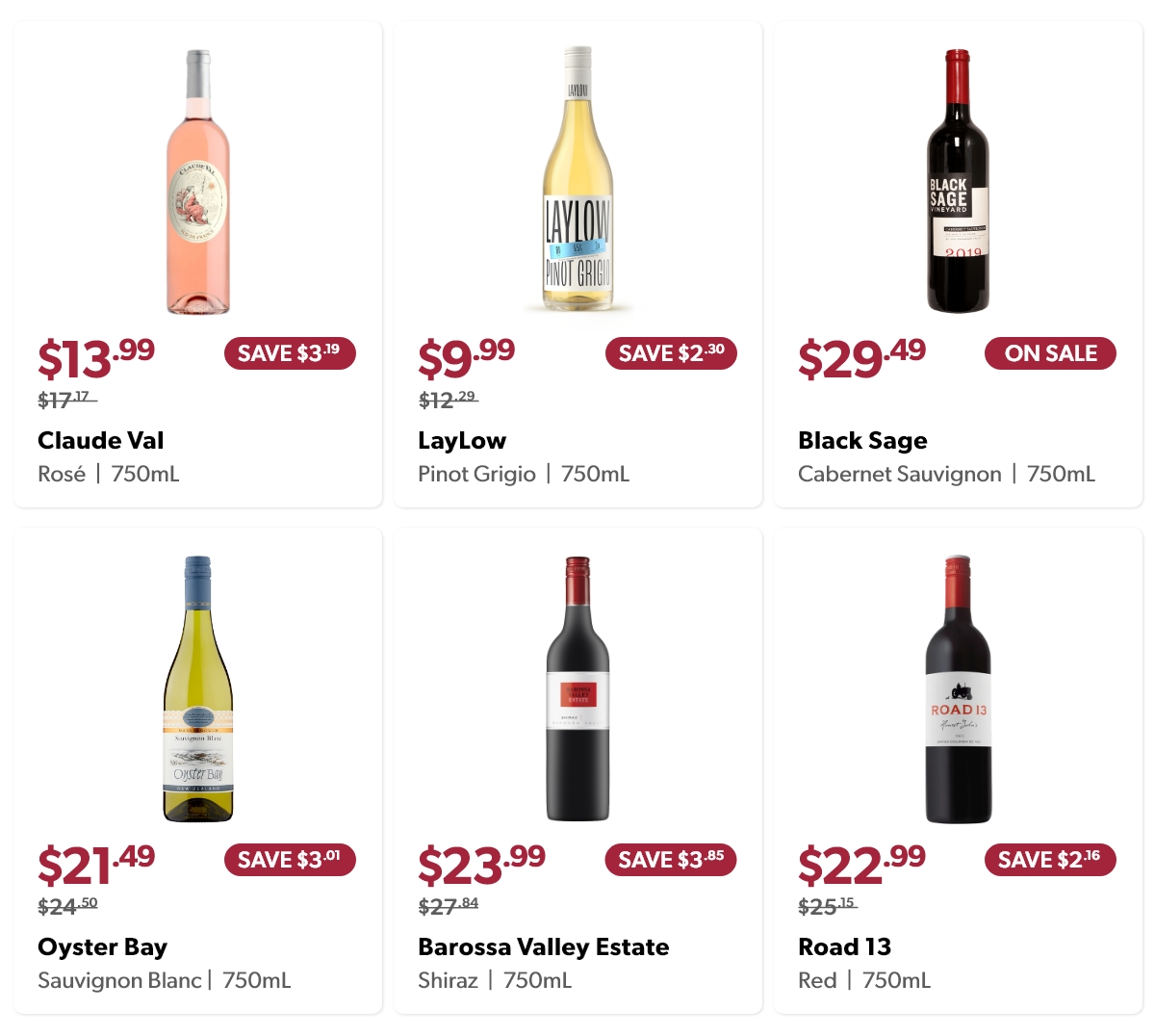The image size is (1155, 1036).
Task: Select the LayLow Pinot Grigio bottle thumbnail
Action: tap(577, 178)
